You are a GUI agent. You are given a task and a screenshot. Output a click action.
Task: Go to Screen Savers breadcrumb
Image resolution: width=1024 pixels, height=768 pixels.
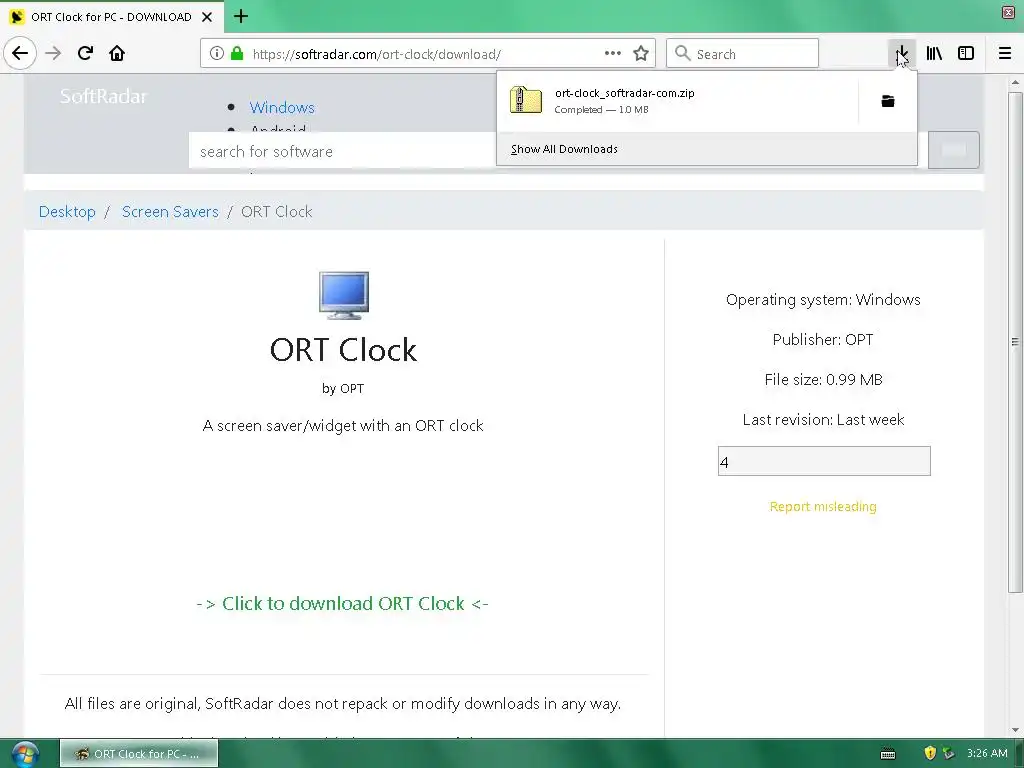tap(170, 212)
